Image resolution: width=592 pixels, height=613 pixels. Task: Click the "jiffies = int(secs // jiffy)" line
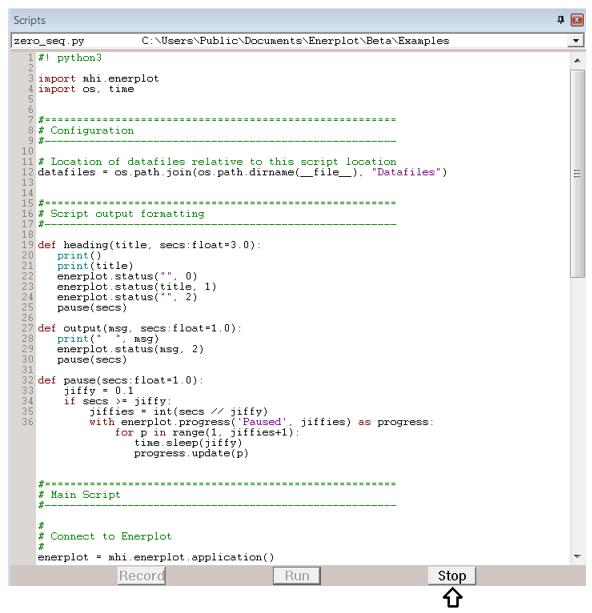click(x=179, y=412)
